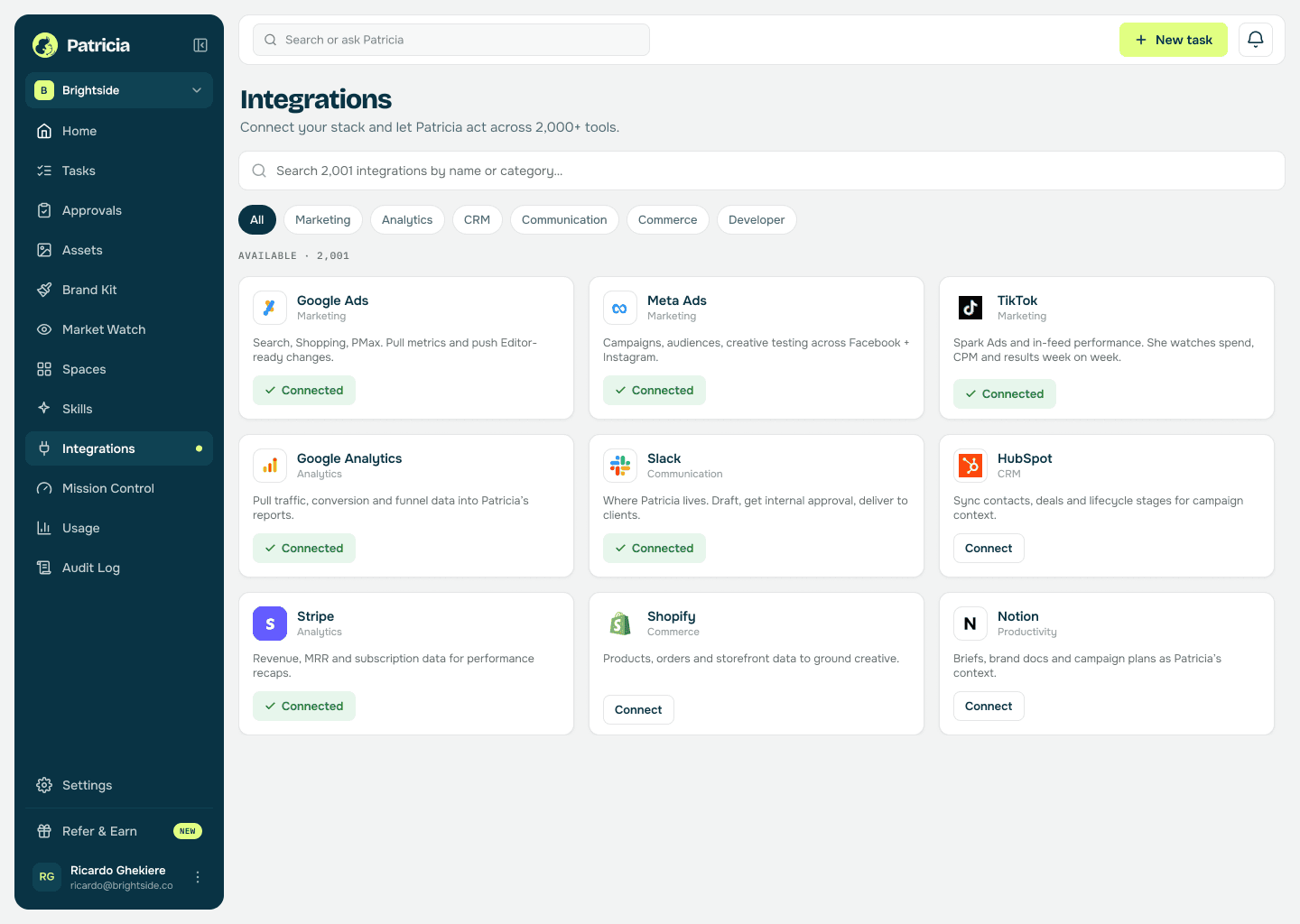Click the Tasks checklist icon
The width and height of the screenshot is (1300, 924).
click(x=44, y=171)
